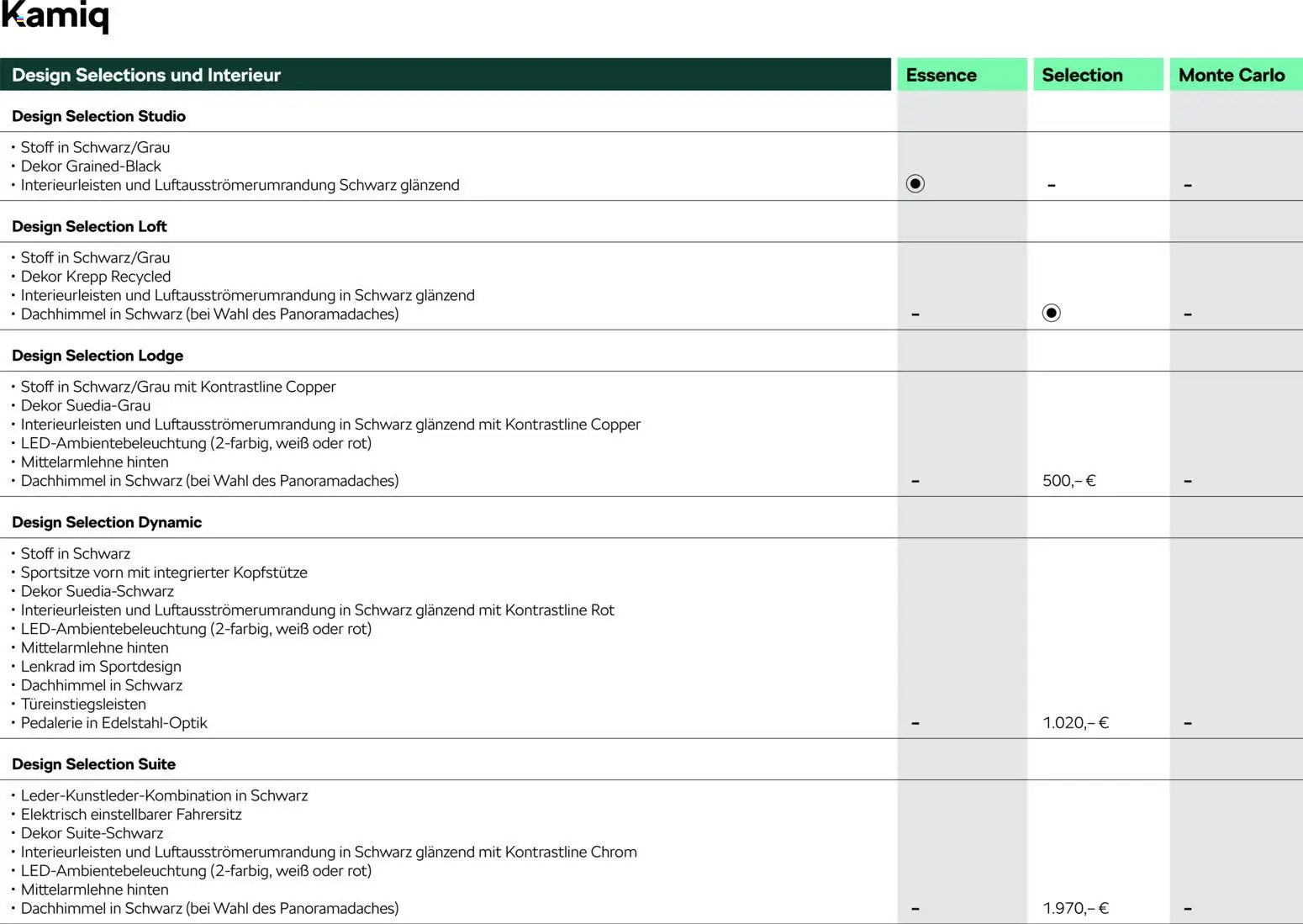Click the Kamiq title
The image size is (1303, 924).
[55, 16]
